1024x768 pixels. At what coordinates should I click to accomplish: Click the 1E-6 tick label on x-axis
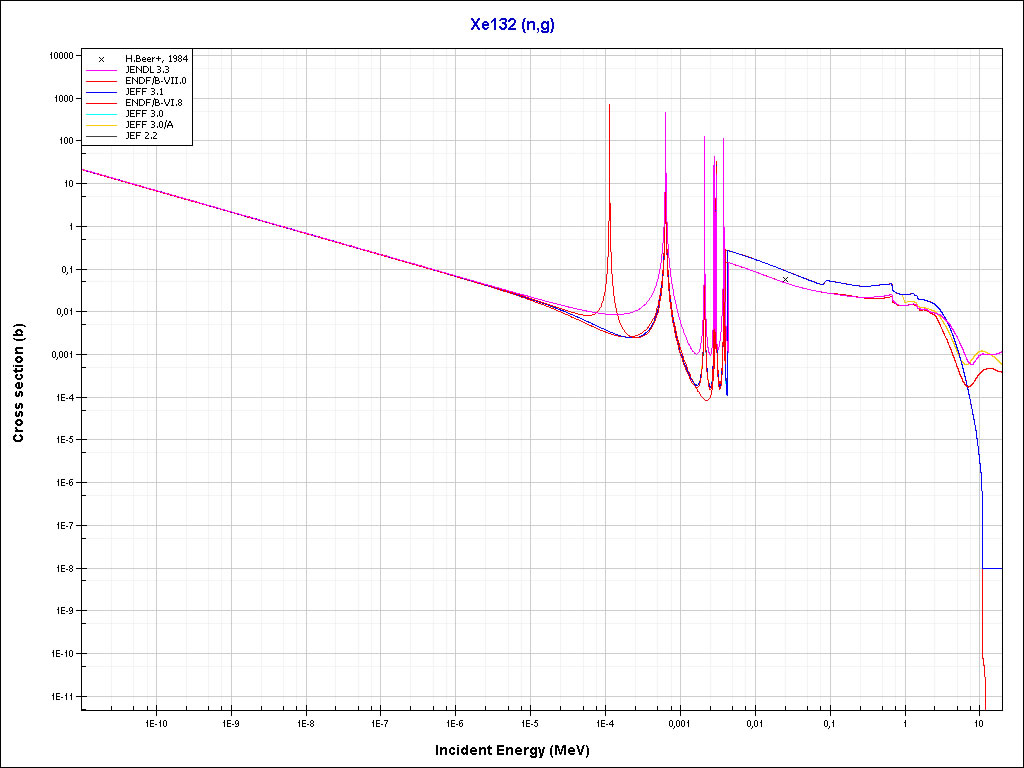coord(455,722)
